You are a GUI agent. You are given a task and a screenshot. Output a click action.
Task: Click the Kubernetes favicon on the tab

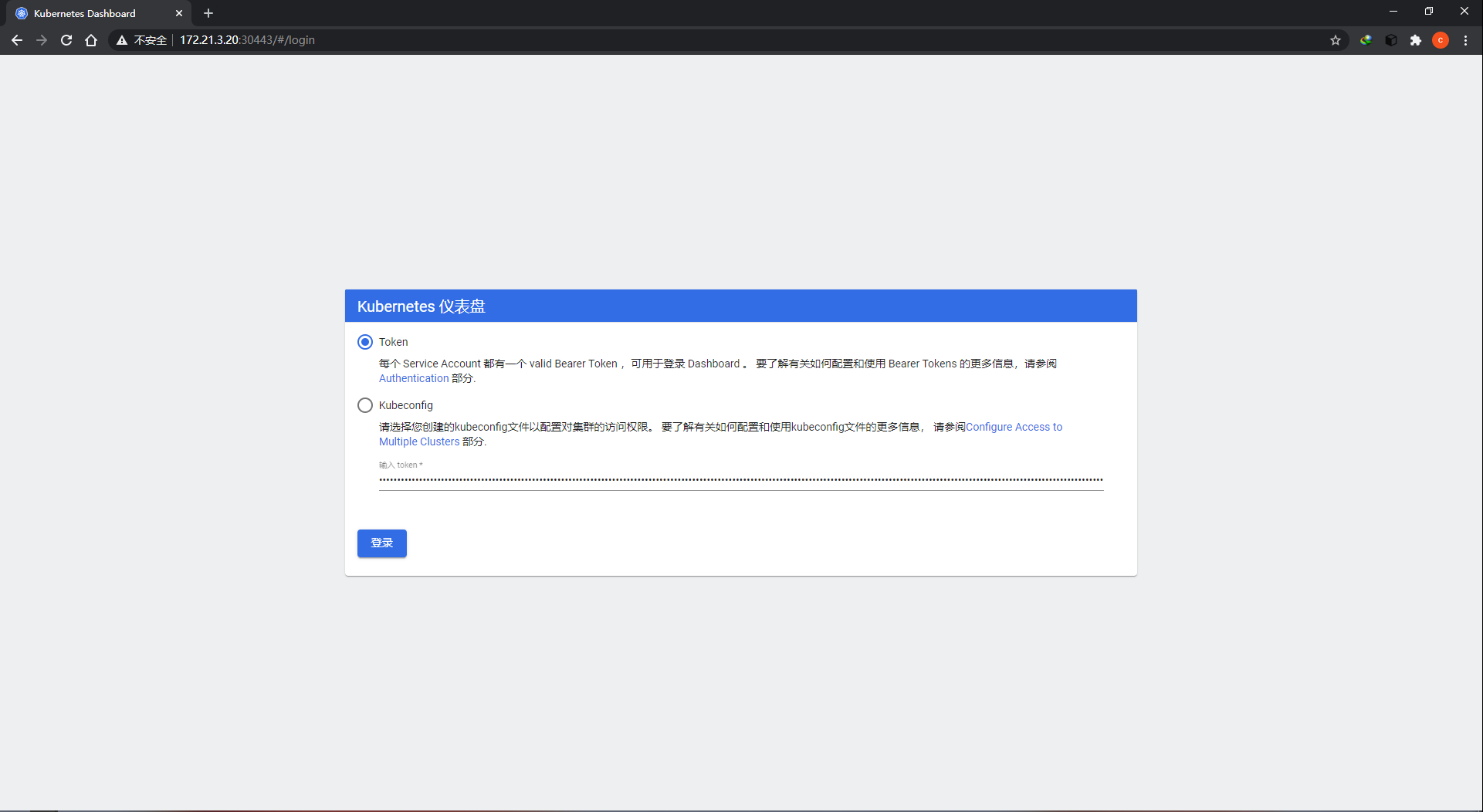pyautogui.click(x=22, y=13)
